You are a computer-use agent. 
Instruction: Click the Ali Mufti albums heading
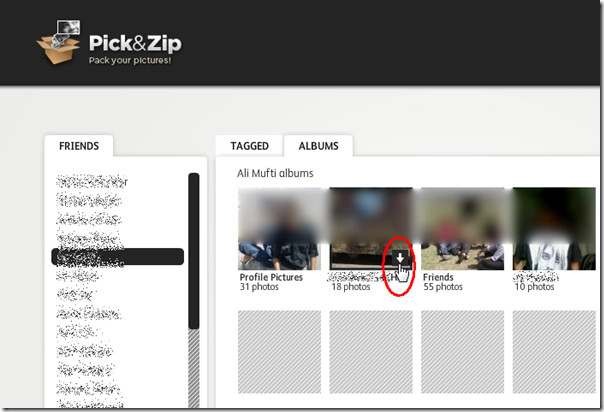tap(275, 173)
